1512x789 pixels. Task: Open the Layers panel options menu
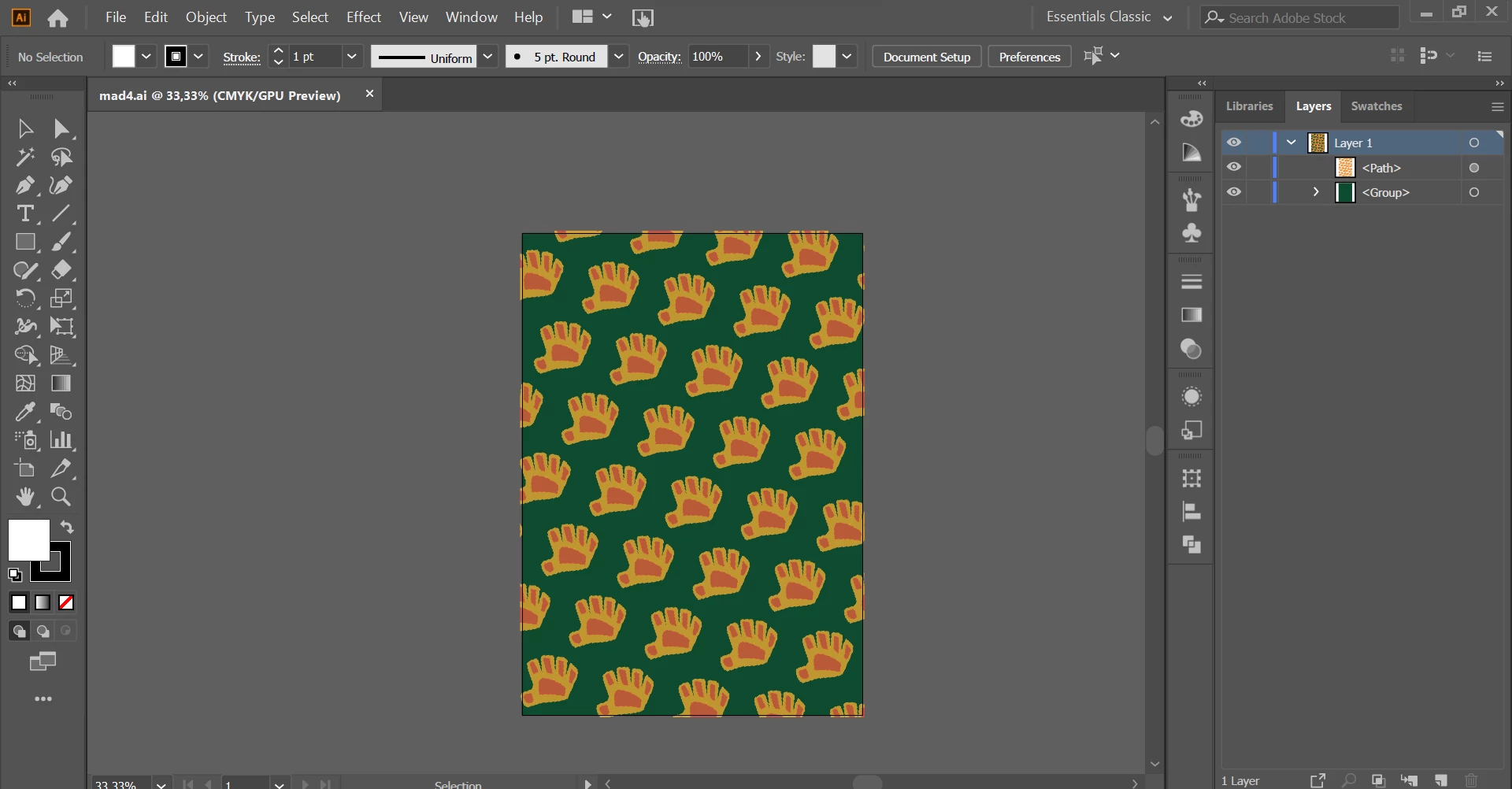1497,107
